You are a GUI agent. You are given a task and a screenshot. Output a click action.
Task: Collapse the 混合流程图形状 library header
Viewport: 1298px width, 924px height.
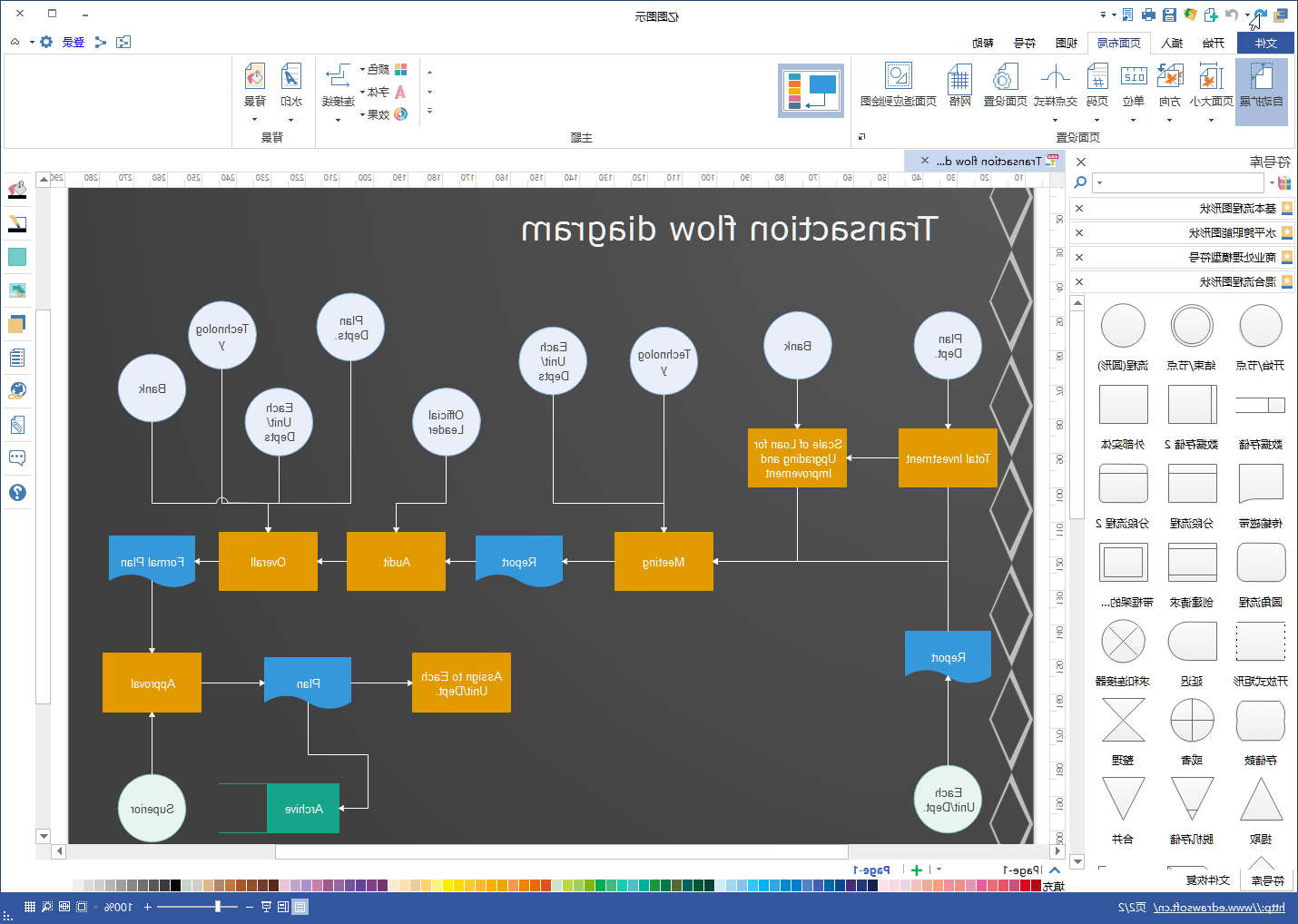click(x=1183, y=281)
